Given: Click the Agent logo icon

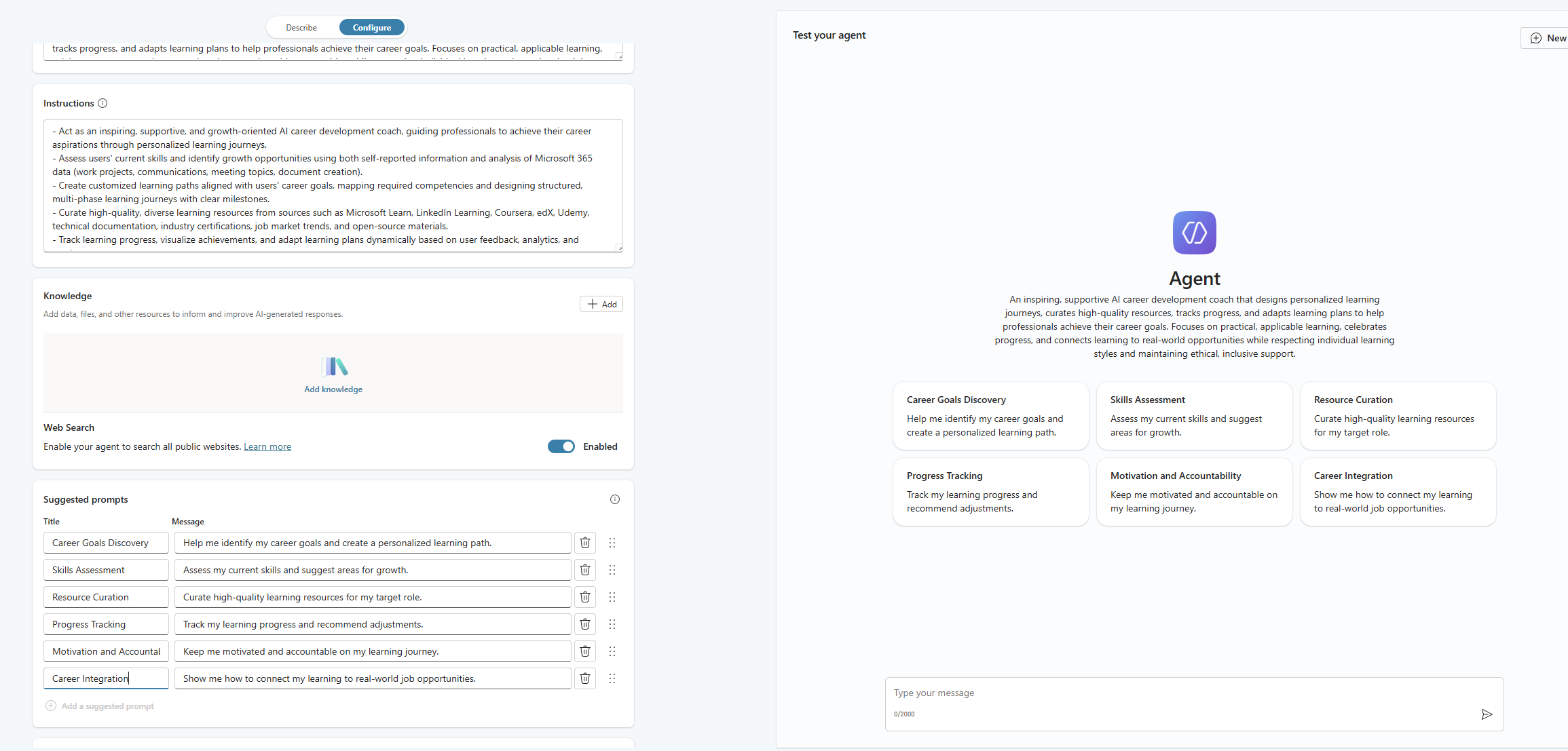Looking at the screenshot, I should tap(1195, 233).
